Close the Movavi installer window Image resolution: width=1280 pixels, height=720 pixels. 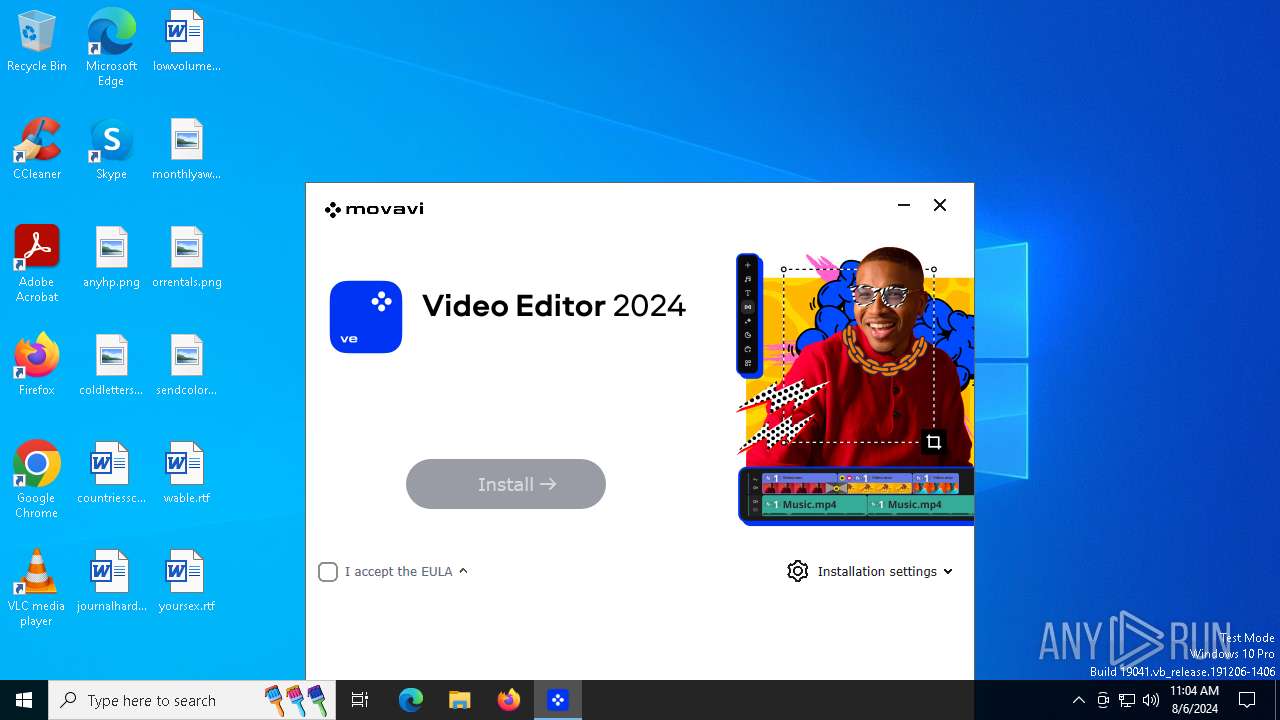coord(940,205)
